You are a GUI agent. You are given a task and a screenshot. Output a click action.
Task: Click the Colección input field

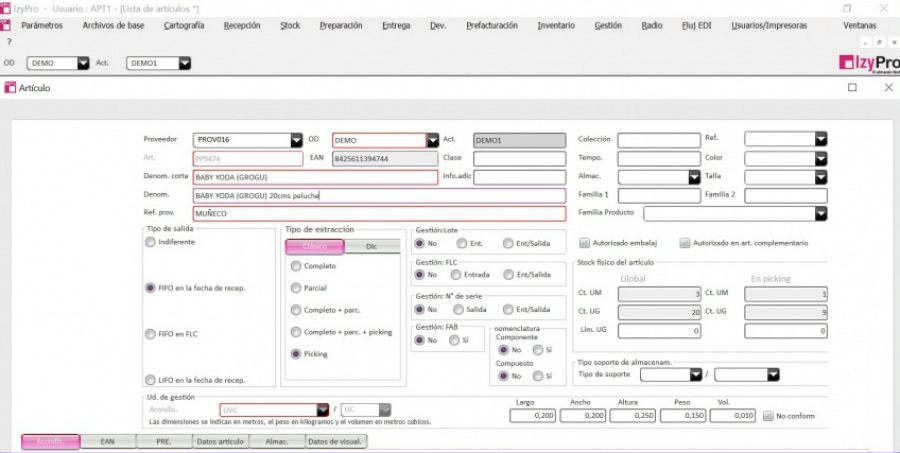click(x=659, y=140)
